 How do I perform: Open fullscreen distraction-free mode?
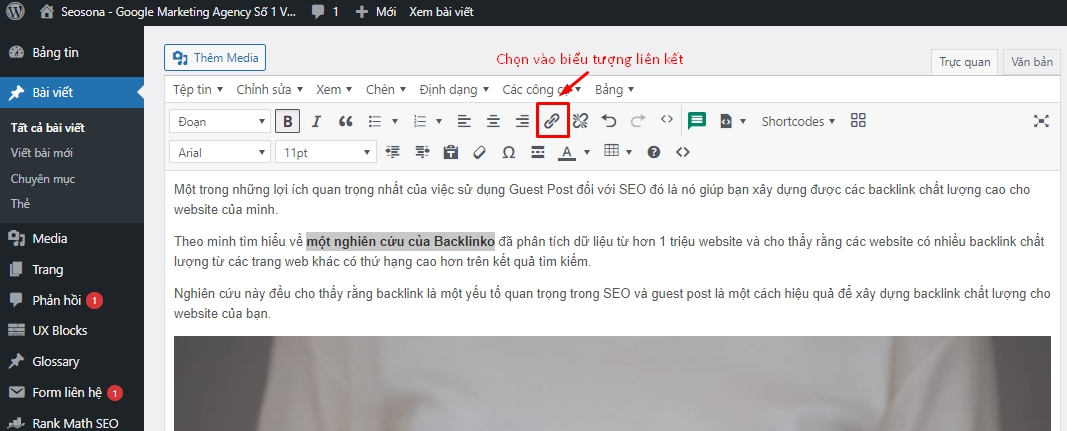tap(1041, 121)
